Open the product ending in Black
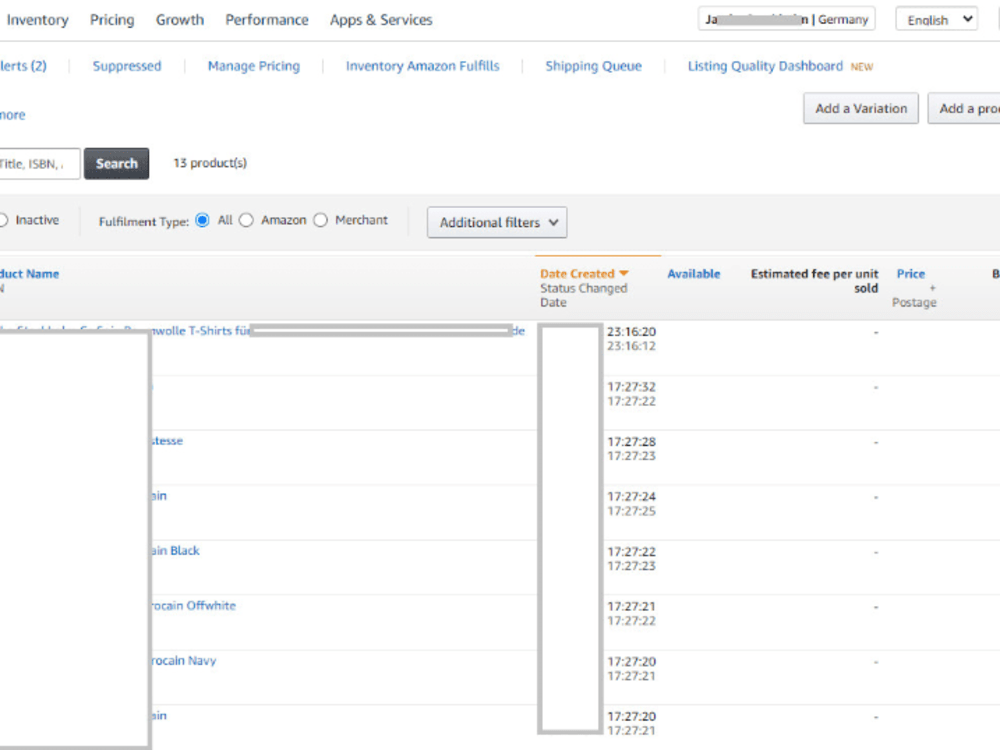 click(x=175, y=550)
